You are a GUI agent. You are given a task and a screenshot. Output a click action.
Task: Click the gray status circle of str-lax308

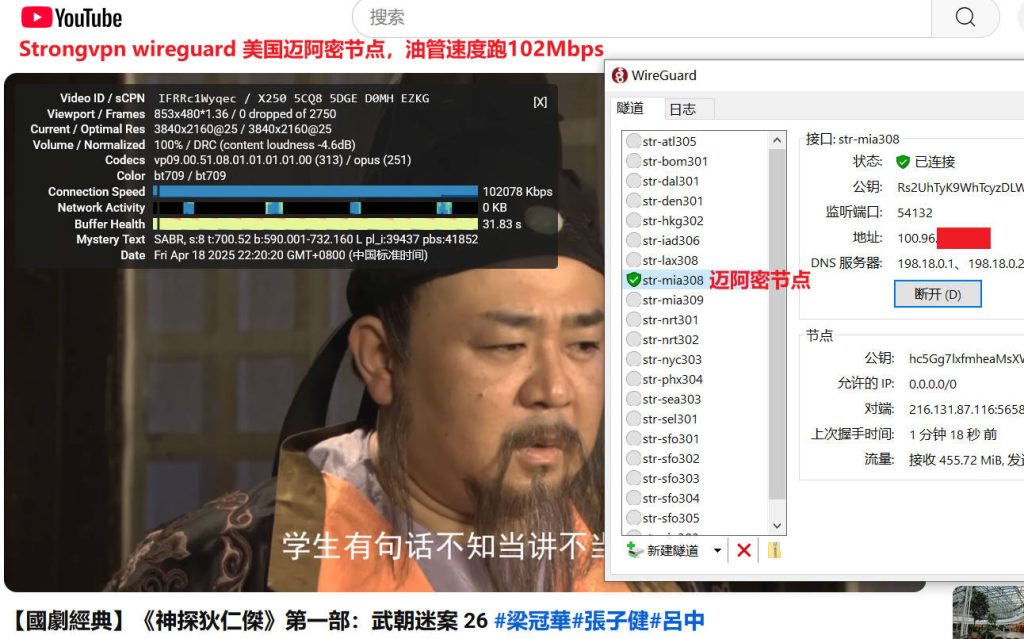(x=633, y=260)
